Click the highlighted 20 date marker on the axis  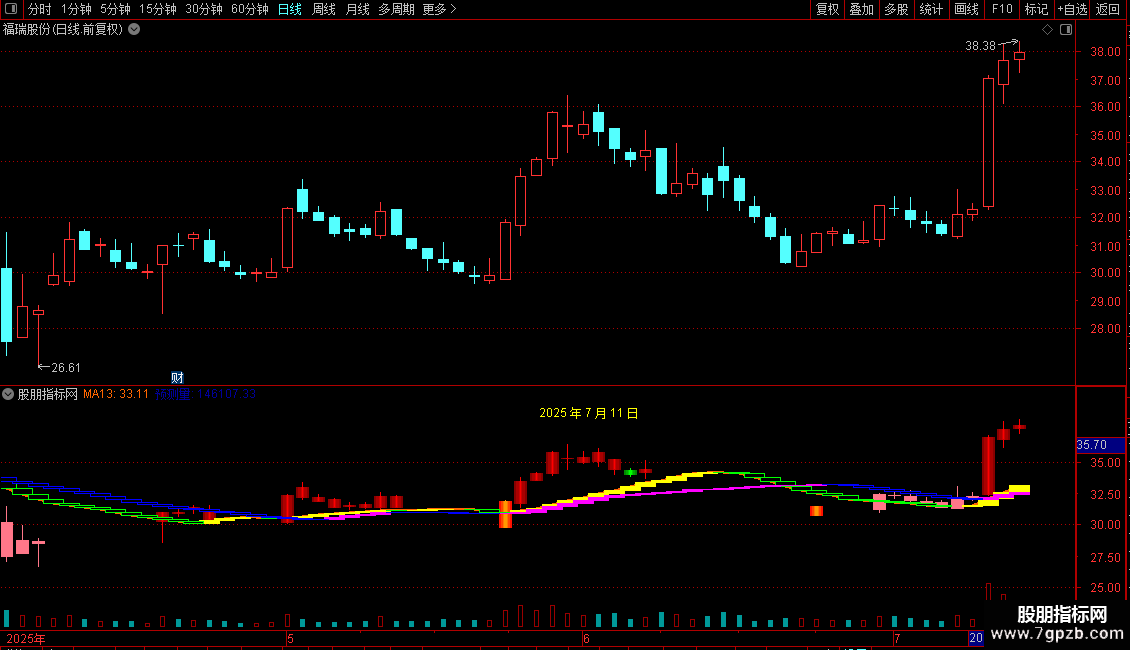point(976,638)
